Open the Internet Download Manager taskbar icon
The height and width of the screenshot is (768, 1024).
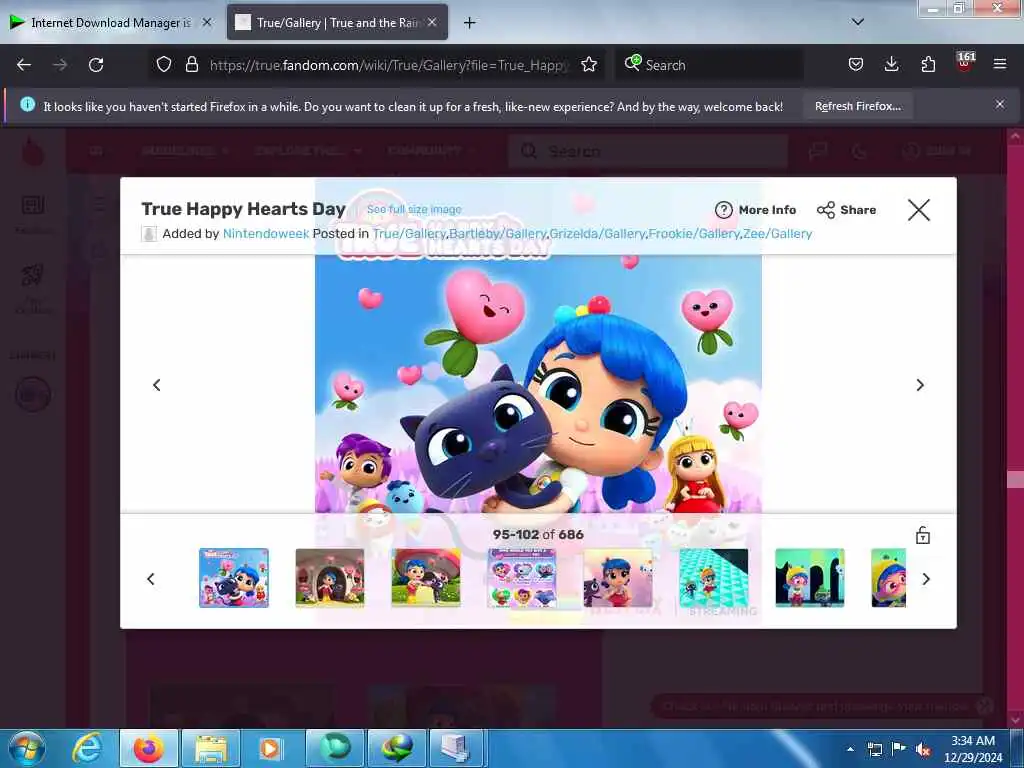pyautogui.click(x=397, y=748)
